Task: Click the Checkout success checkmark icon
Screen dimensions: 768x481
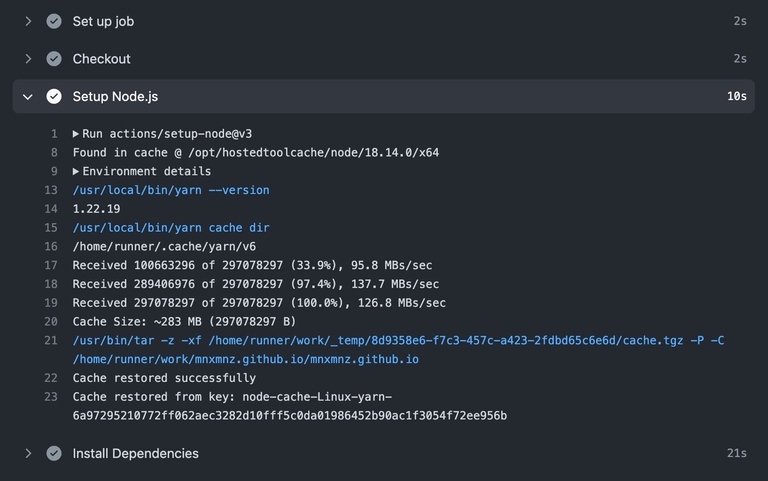Action: [x=54, y=59]
